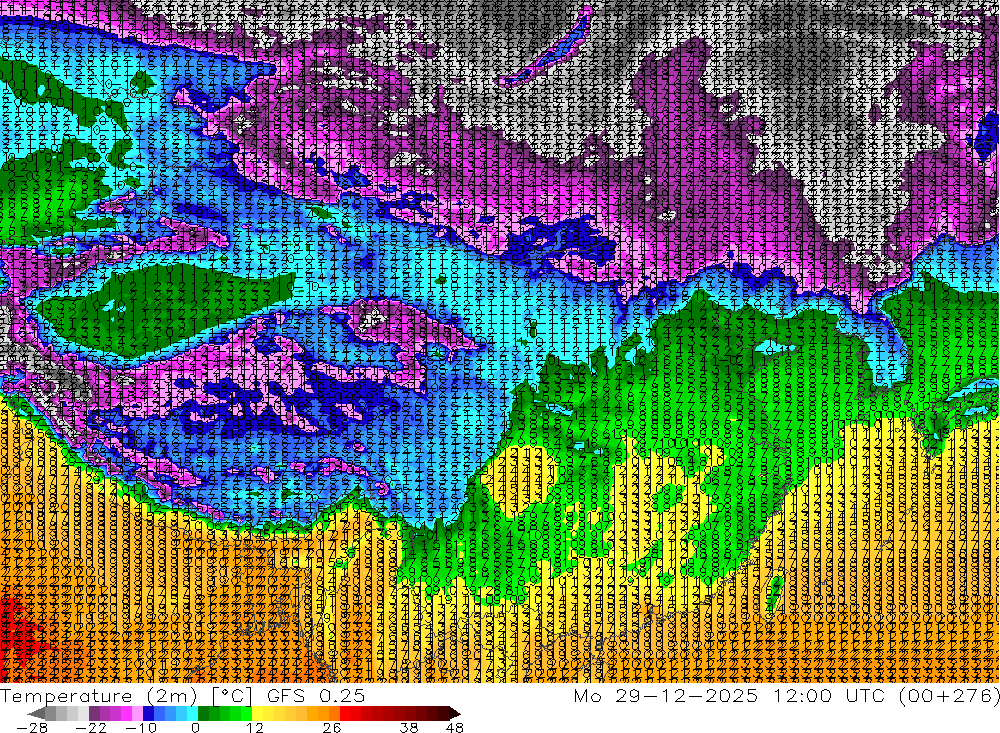Click the '-10' legend value
1000x733 pixels.
click(141, 727)
